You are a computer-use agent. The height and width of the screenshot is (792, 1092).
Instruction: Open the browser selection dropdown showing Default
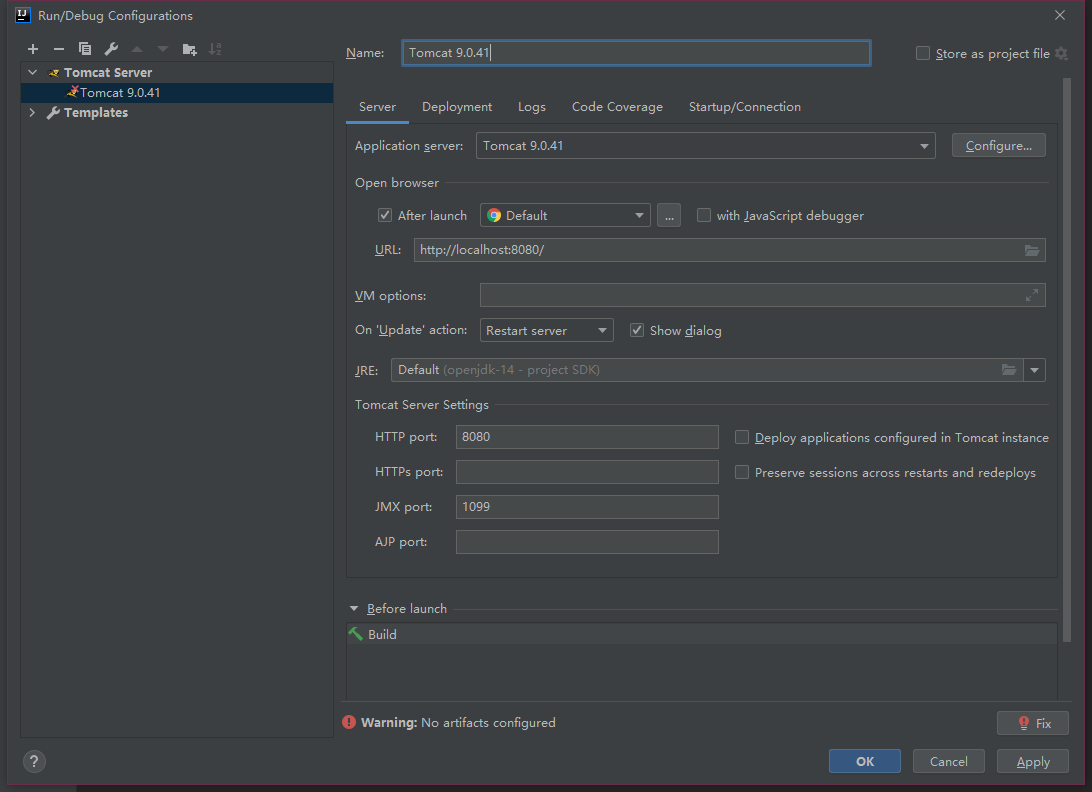(x=565, y=215)
